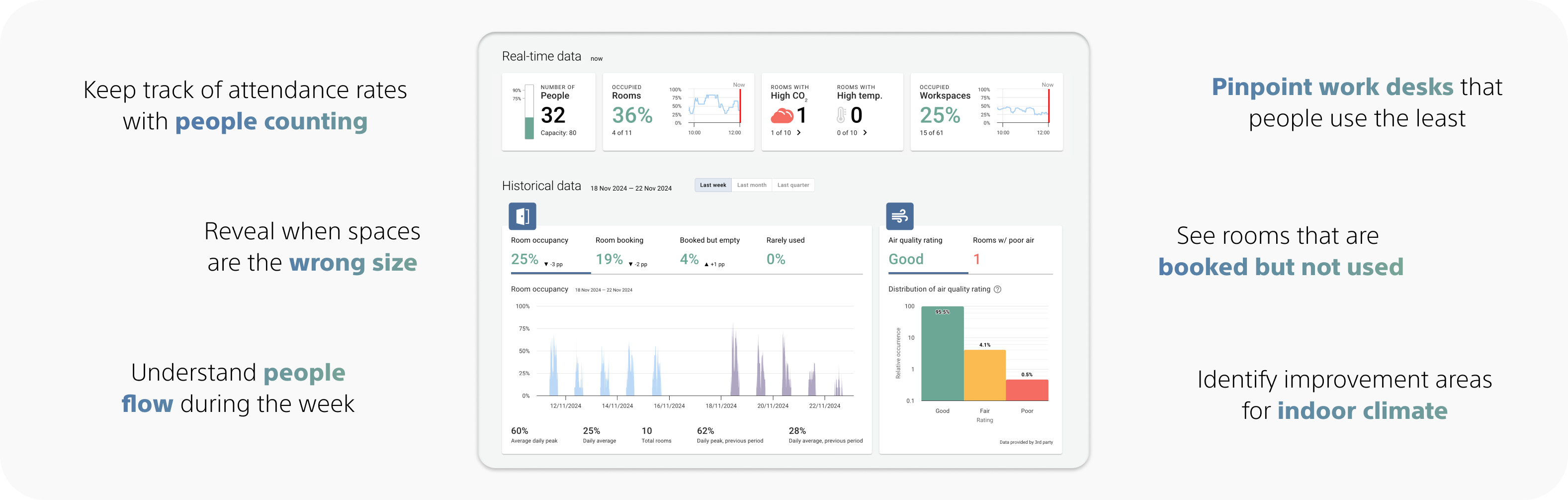Switch to the Last month period
Image resolution: width=1568 pixels, height=500 pixels.
point(752,185)
